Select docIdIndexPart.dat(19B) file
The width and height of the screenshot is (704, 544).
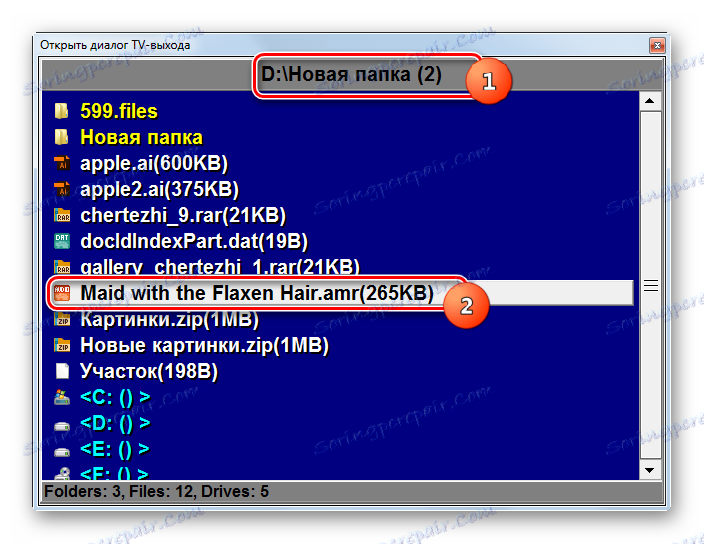(x=194, y=241)
